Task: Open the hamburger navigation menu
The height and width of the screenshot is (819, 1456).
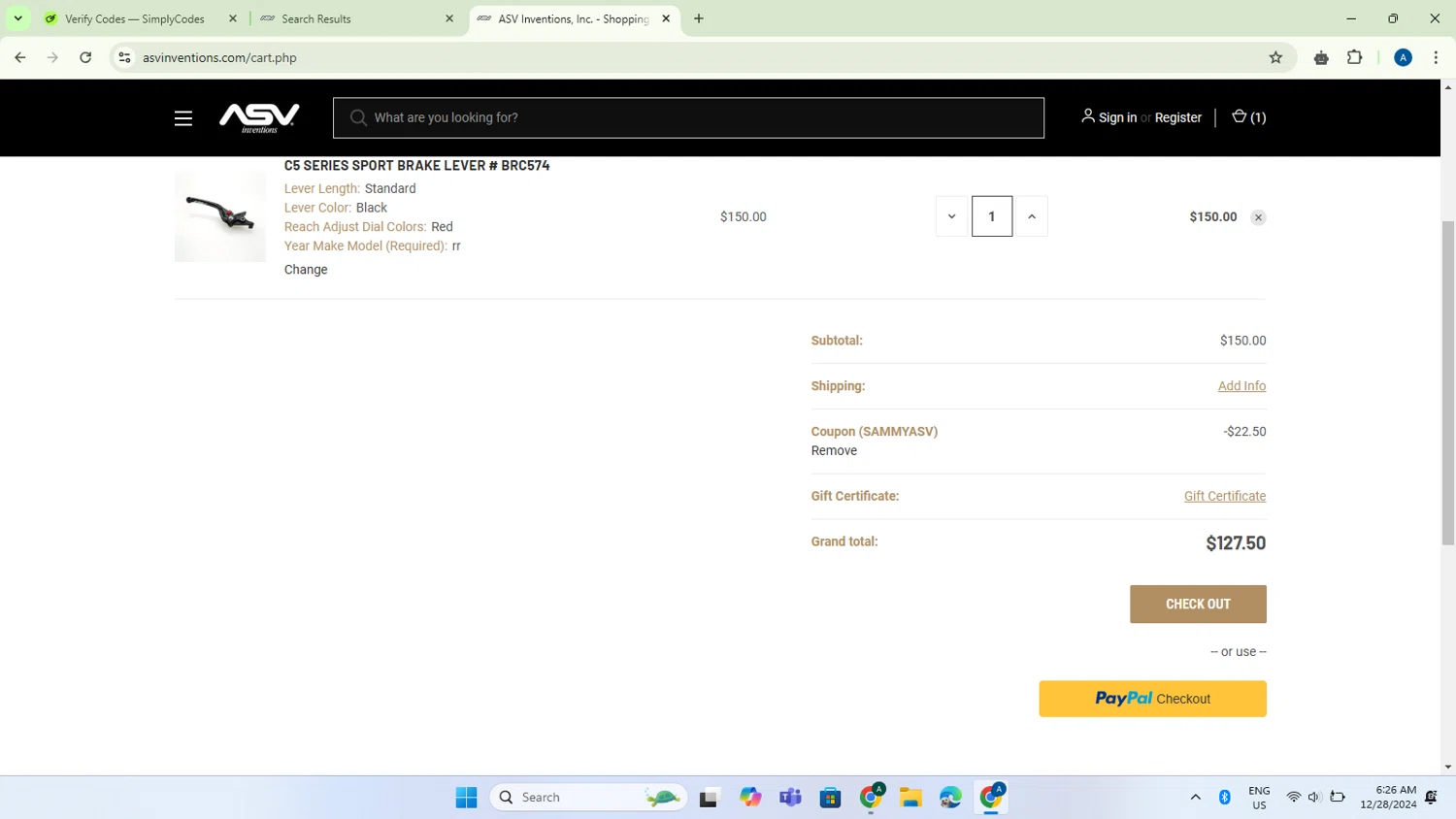Action: (183, 118)
